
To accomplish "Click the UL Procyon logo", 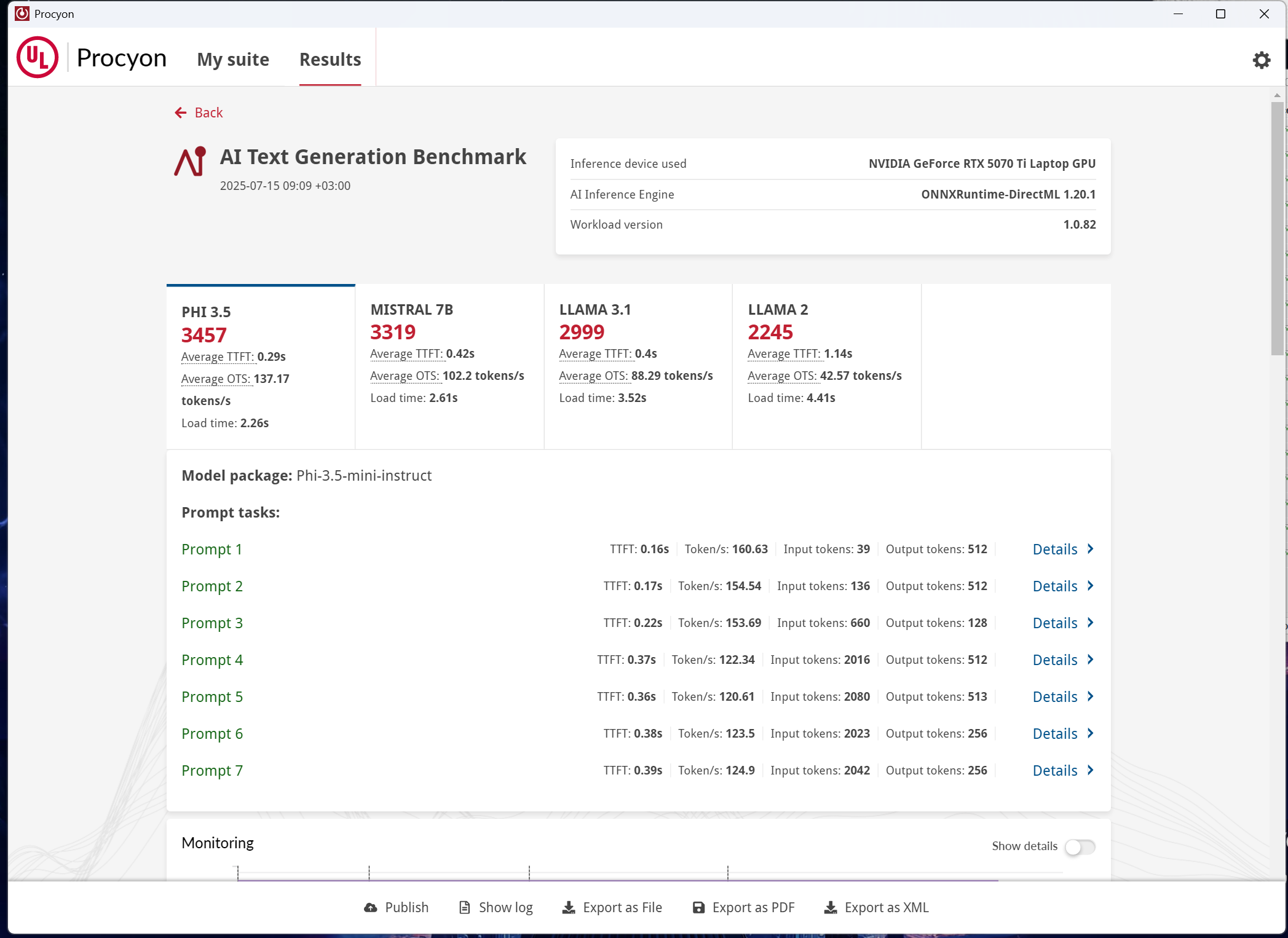I will point(38,57).
